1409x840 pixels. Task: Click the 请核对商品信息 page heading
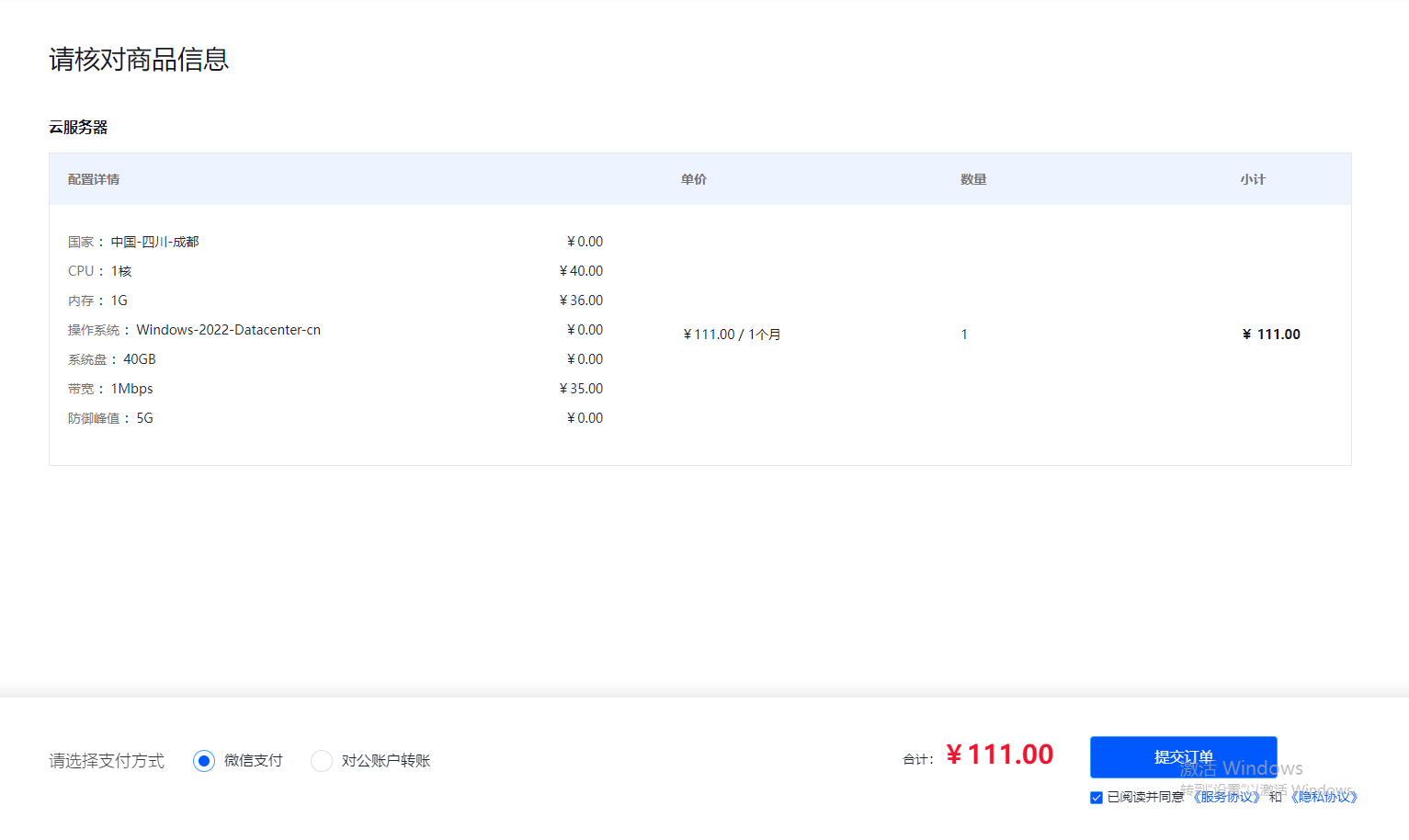coord(139,60)
